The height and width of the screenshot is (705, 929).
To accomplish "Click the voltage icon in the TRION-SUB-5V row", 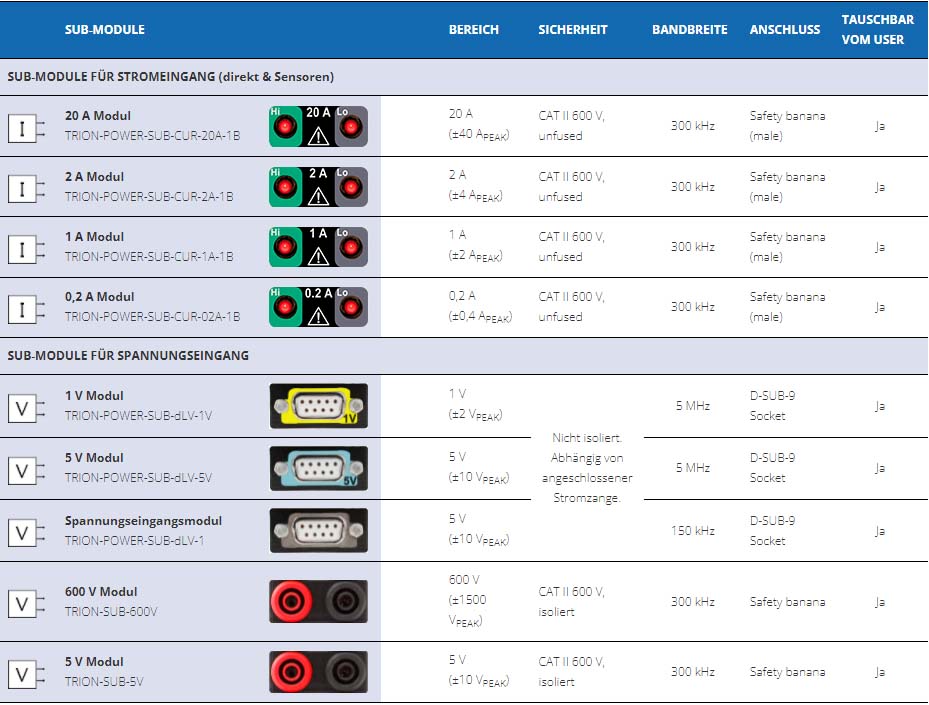I will tap(26, 672).
